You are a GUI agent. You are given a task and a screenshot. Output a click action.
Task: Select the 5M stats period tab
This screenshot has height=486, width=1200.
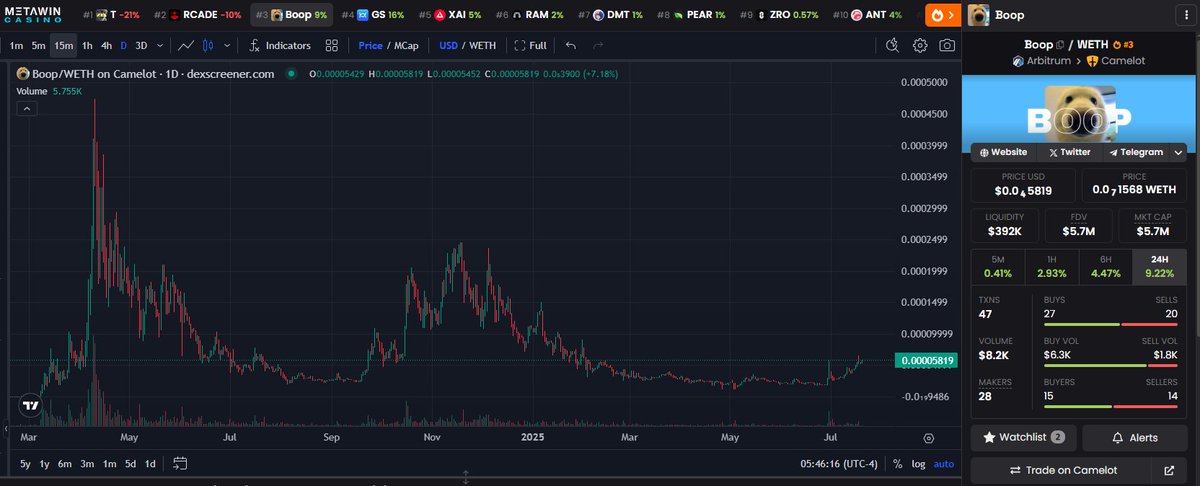point(998,266)
